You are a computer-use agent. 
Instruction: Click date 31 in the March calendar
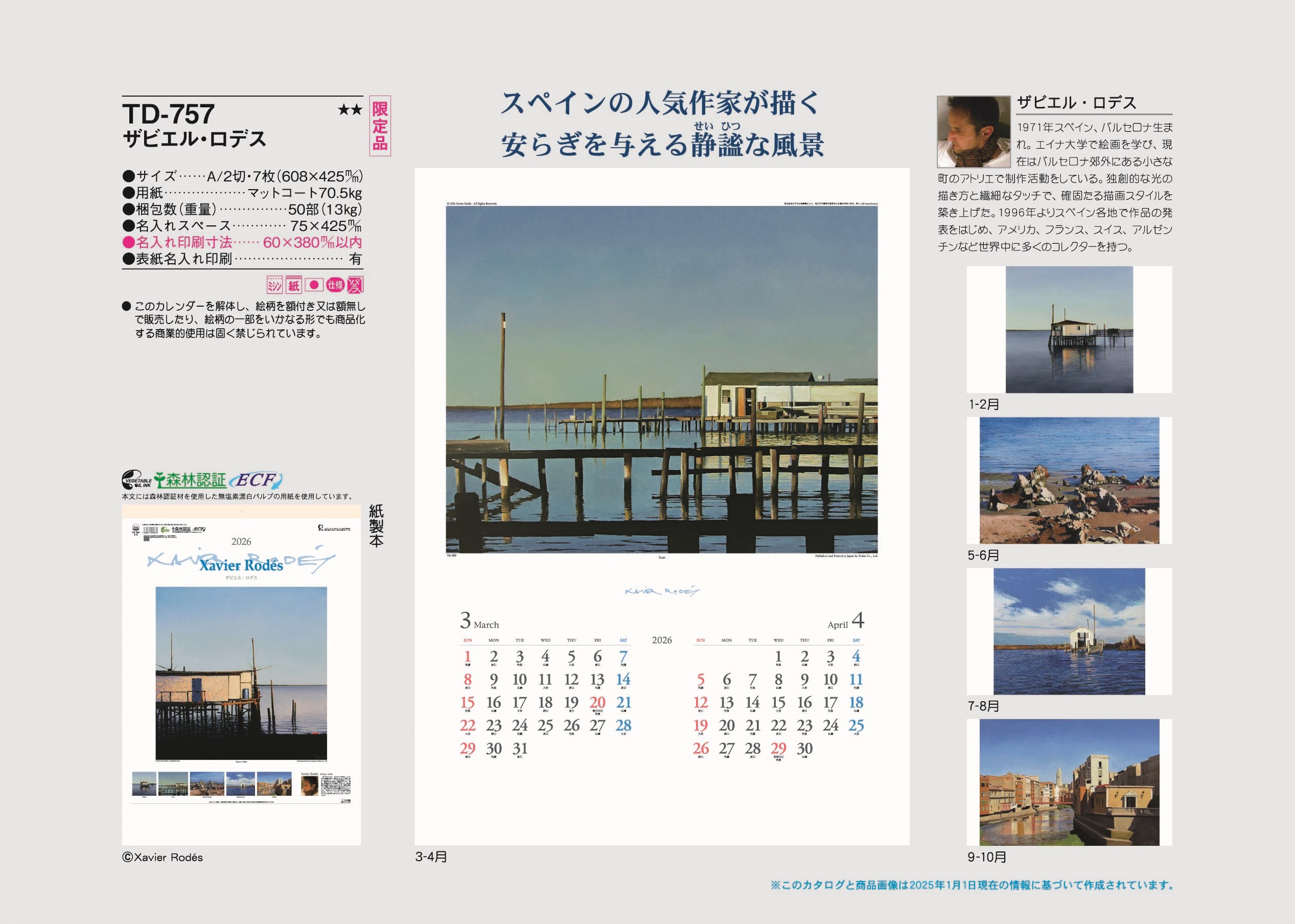pos(519,749)
